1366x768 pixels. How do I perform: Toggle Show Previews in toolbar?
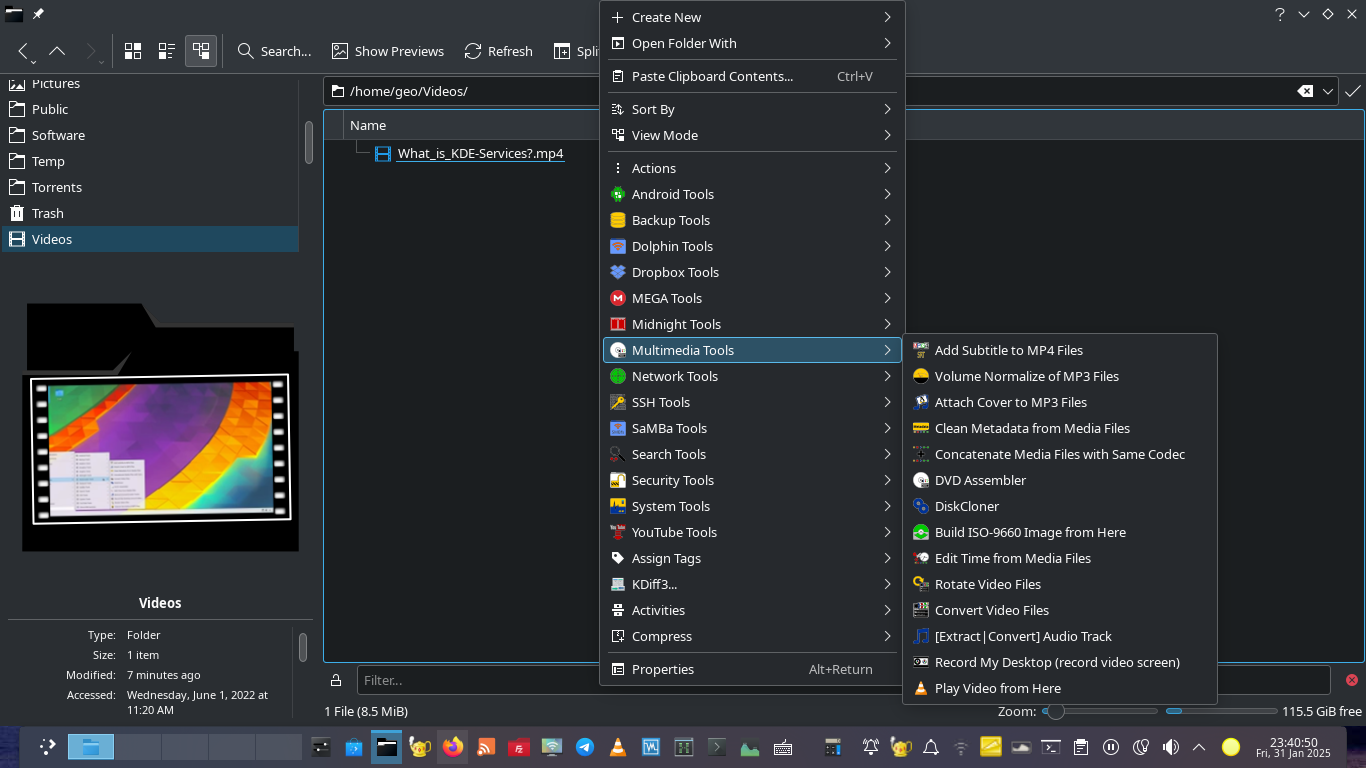point(387,51)
